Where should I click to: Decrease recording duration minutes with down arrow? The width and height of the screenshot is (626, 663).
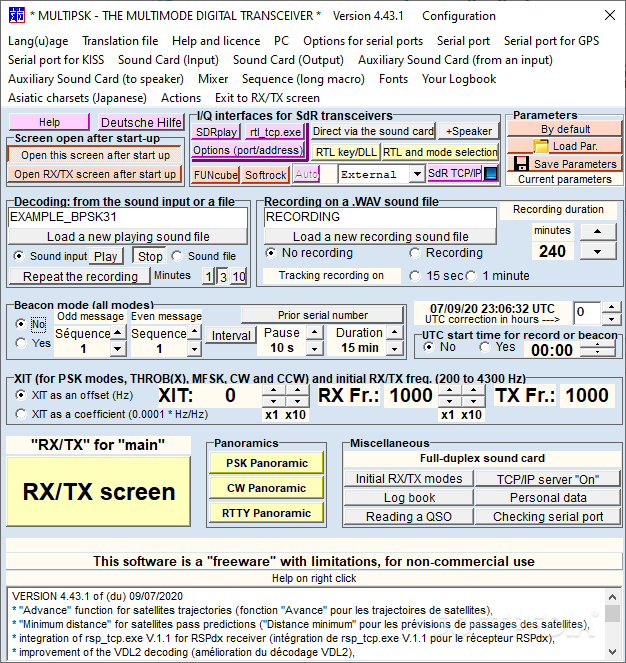[598, 252]
